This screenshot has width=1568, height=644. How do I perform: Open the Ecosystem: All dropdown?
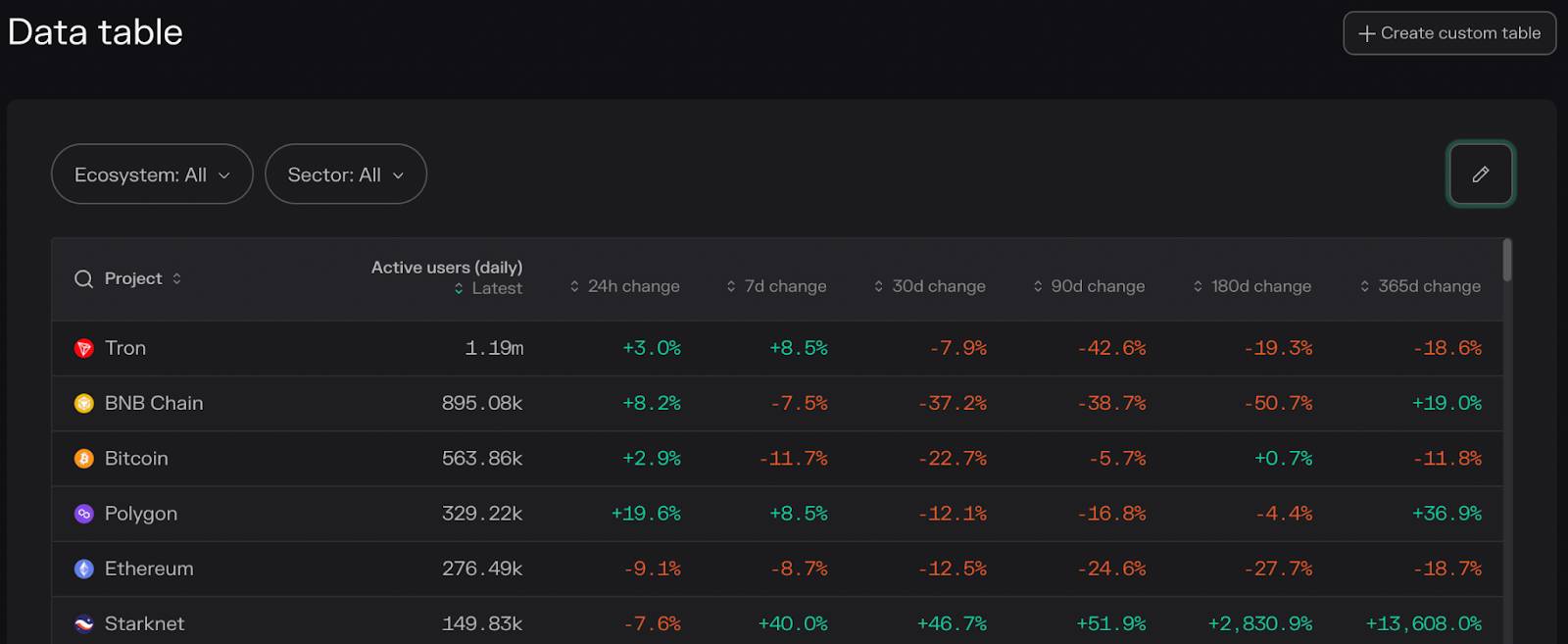[152, 174]
